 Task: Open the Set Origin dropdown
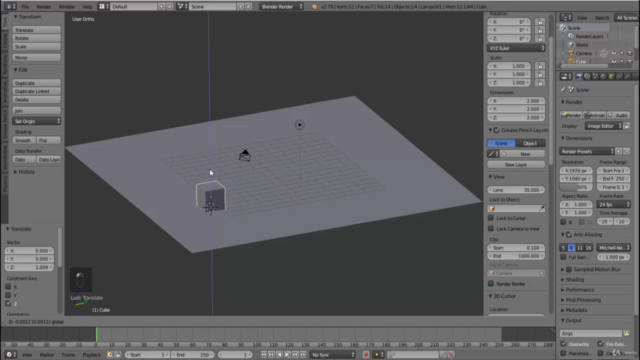tap(37, 121)
